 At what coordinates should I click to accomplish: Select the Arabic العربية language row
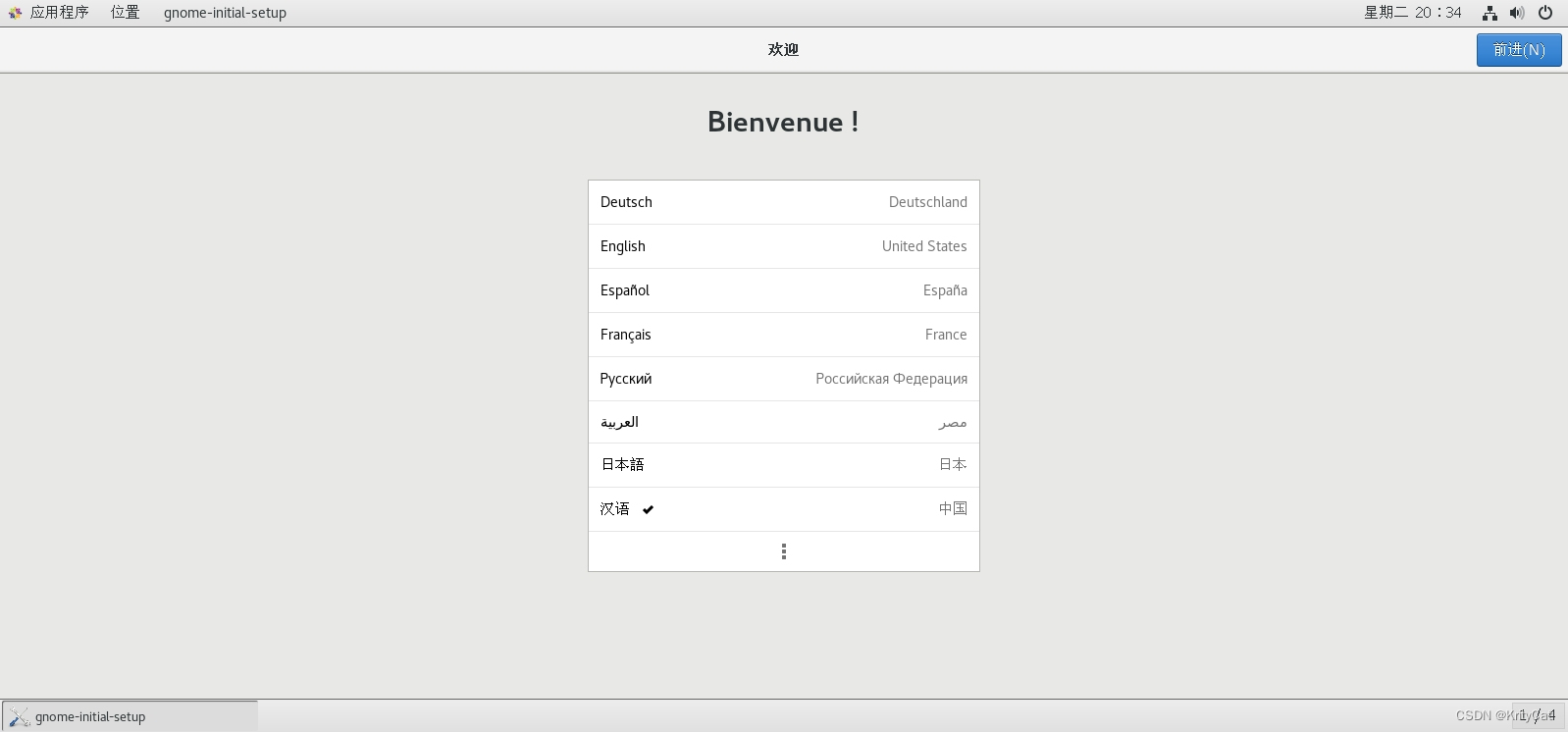click(784, 422)
